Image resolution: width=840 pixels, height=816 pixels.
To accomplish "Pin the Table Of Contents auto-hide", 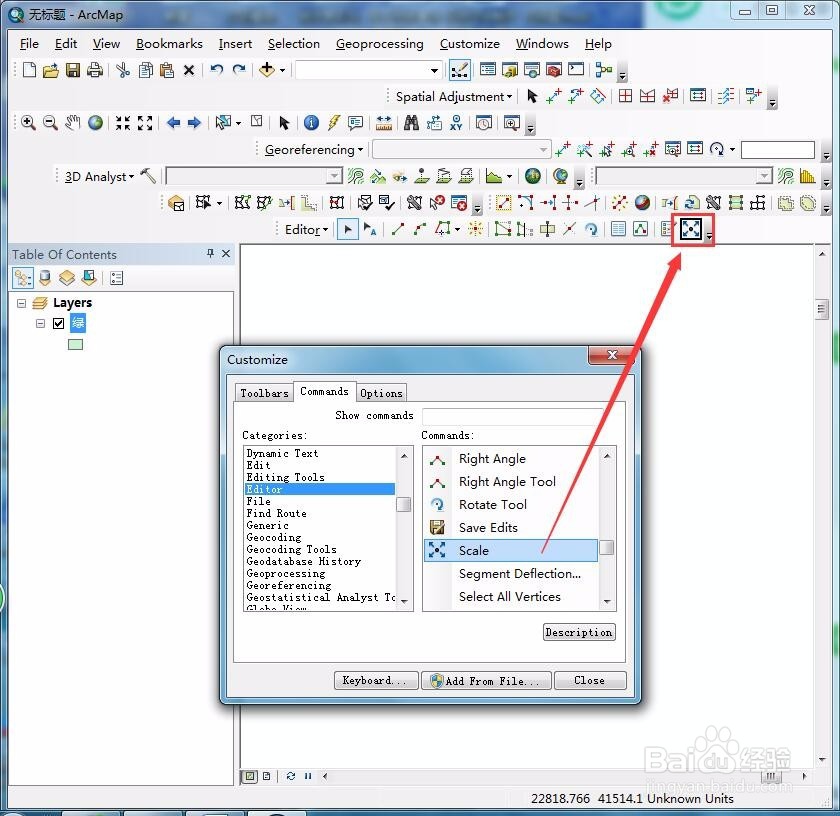I will point(210,253).
